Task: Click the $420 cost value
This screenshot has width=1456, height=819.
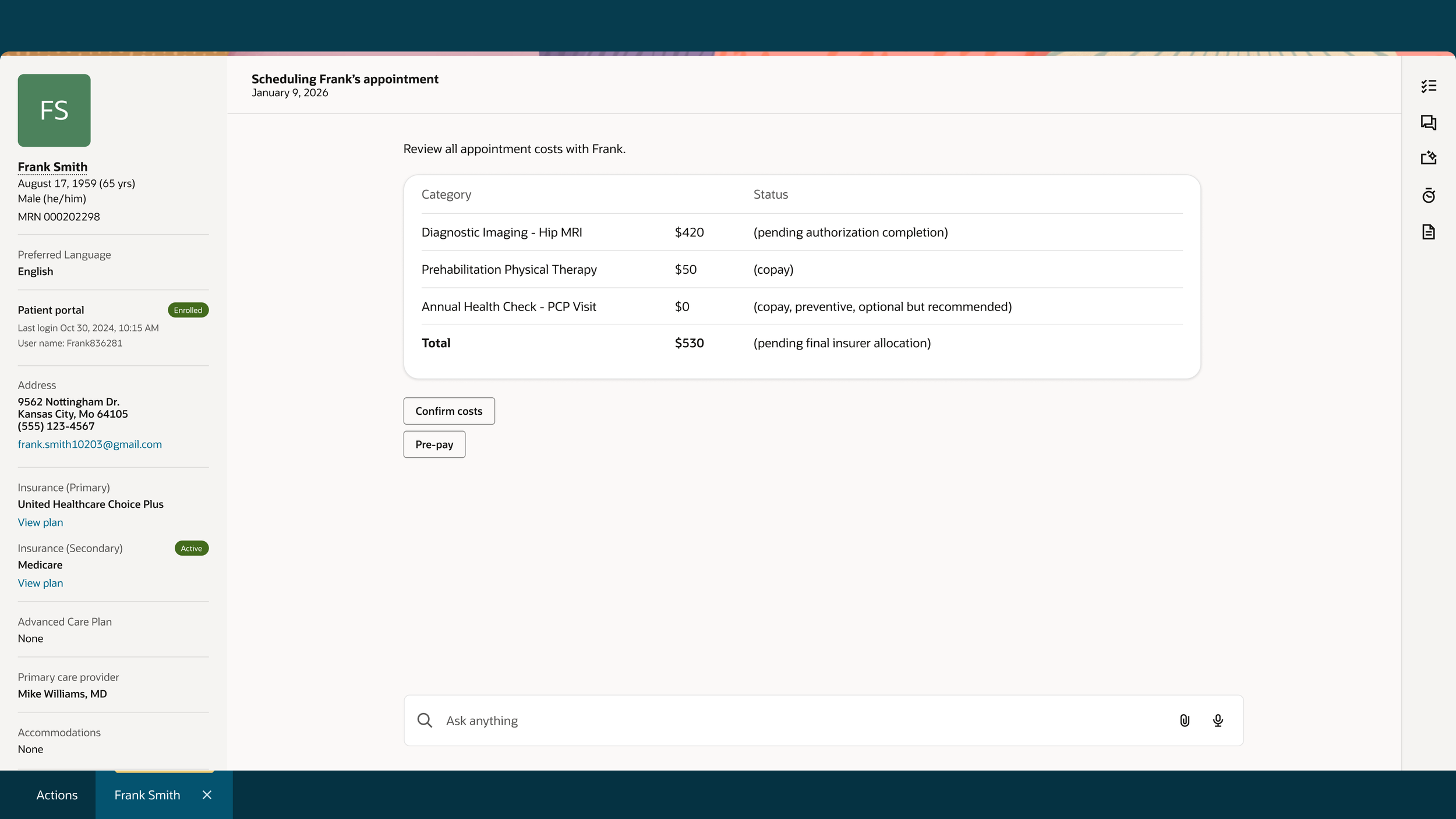Action: [689, 232]
